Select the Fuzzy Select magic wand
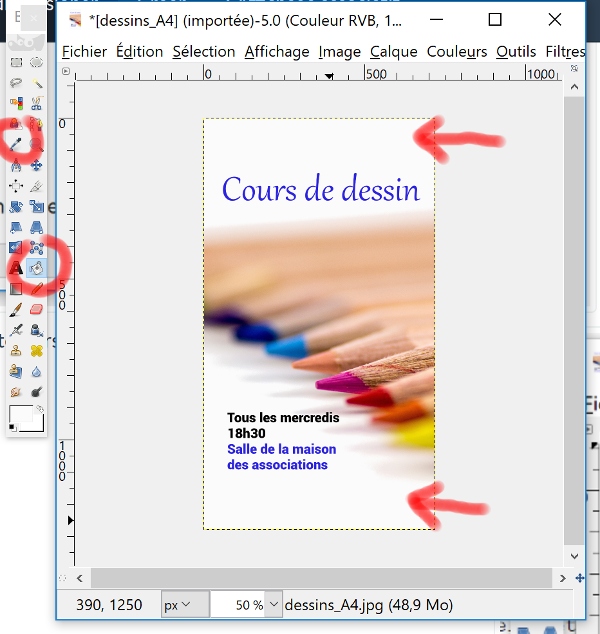The height and width of the screenshot is (634, 600). click(36, 83)
